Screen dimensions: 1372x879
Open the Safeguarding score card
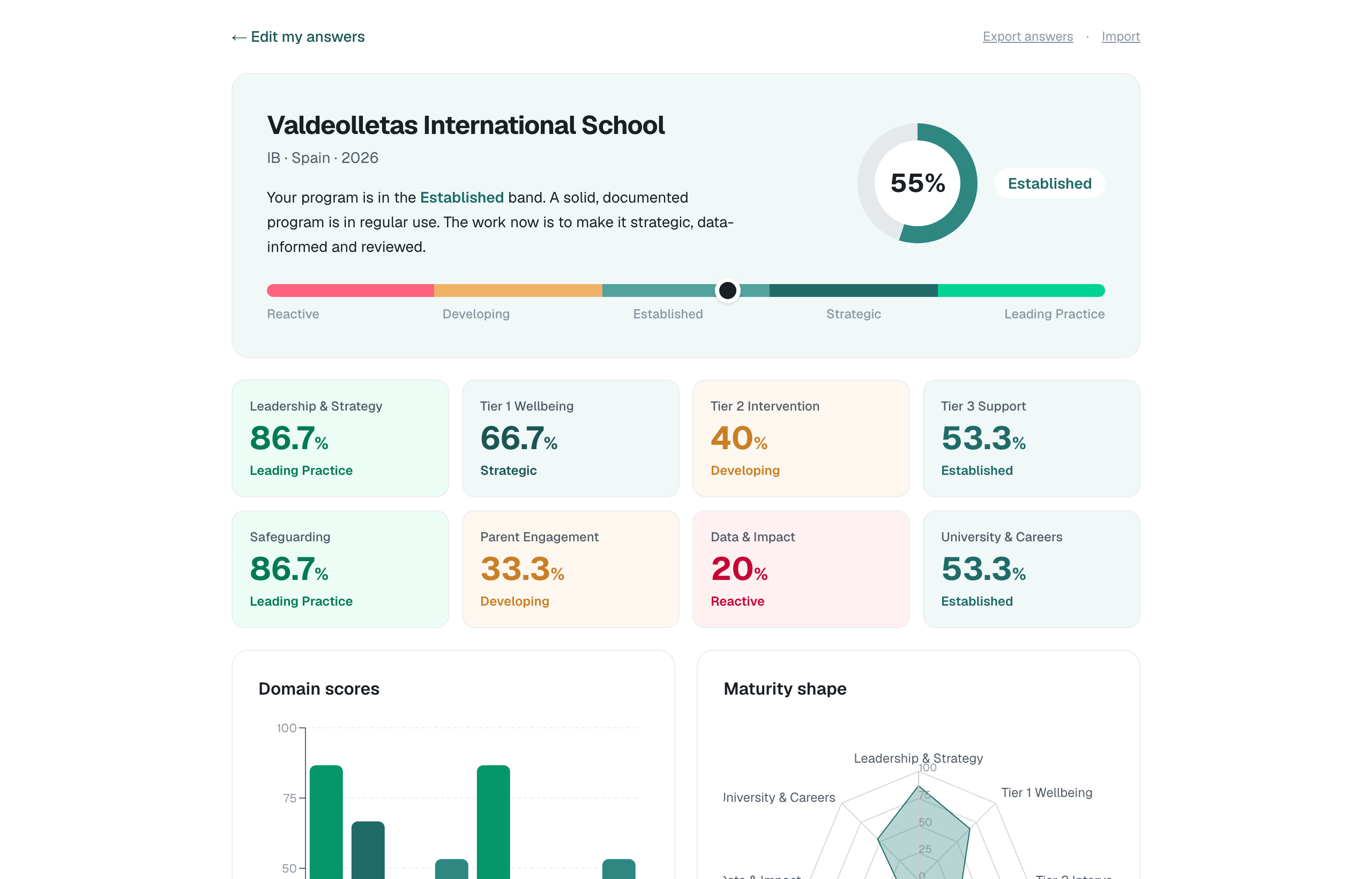tap(340, 569)
